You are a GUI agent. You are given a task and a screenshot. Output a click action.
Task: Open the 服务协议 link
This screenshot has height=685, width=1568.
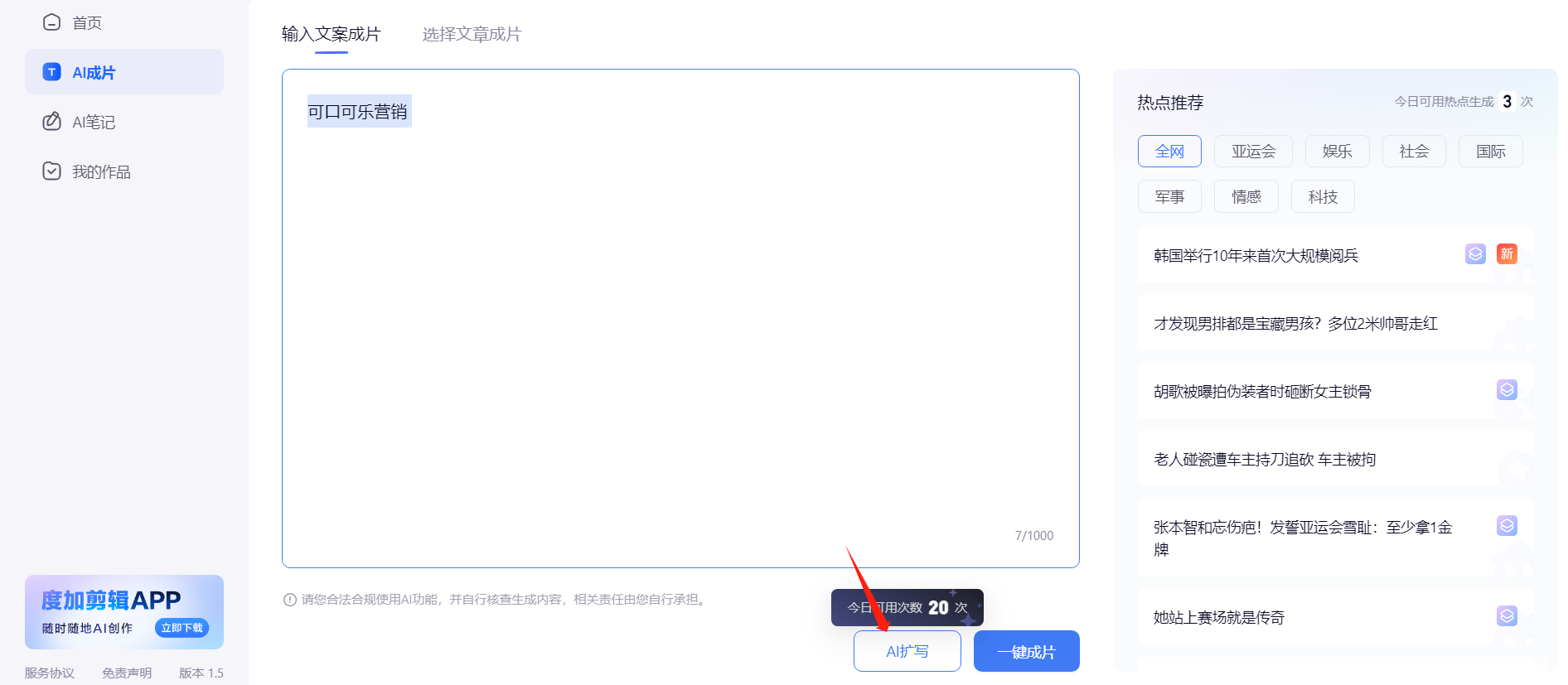tap(49, 673)
